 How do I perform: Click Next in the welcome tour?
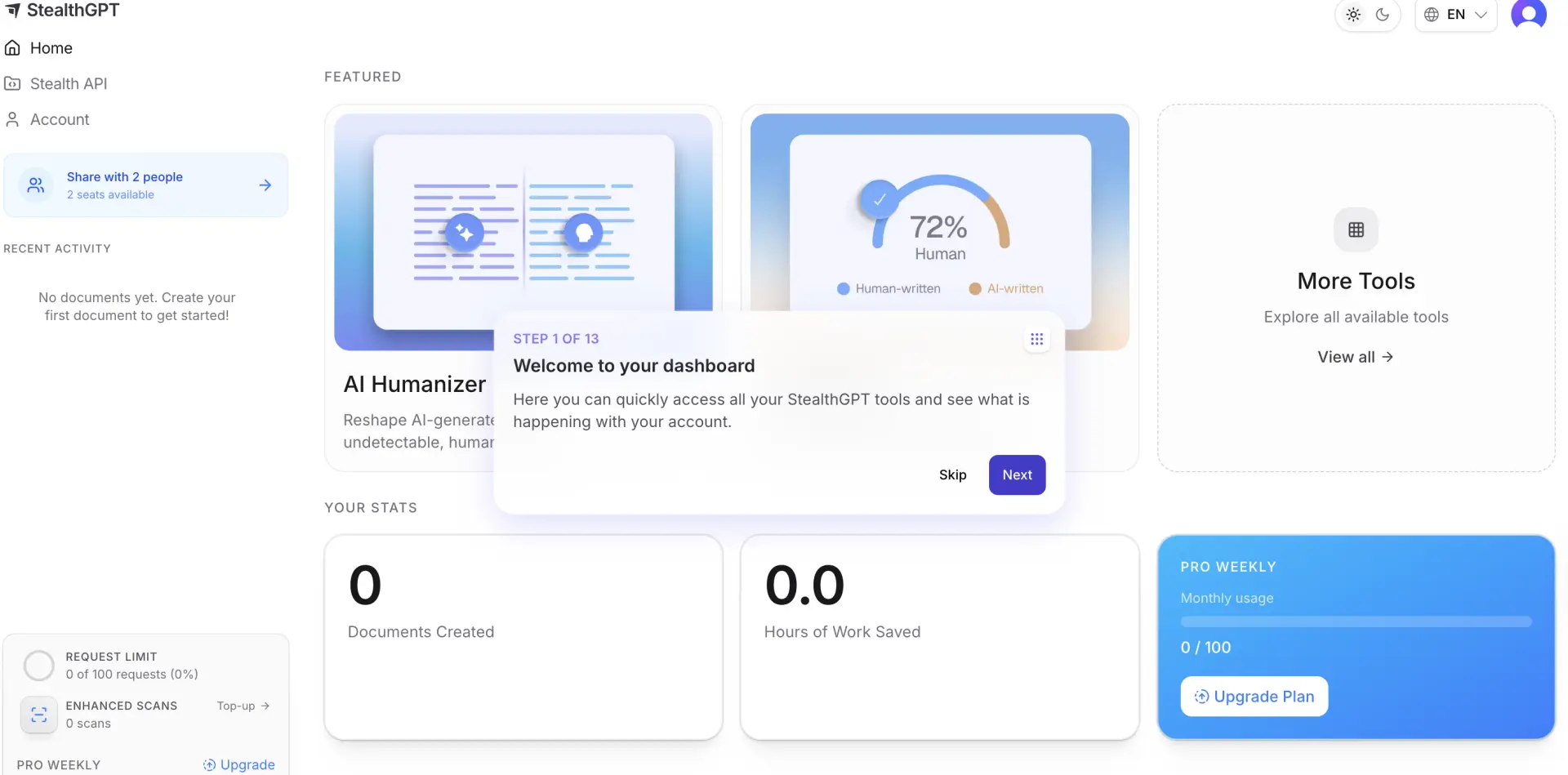pos(1018,474)
